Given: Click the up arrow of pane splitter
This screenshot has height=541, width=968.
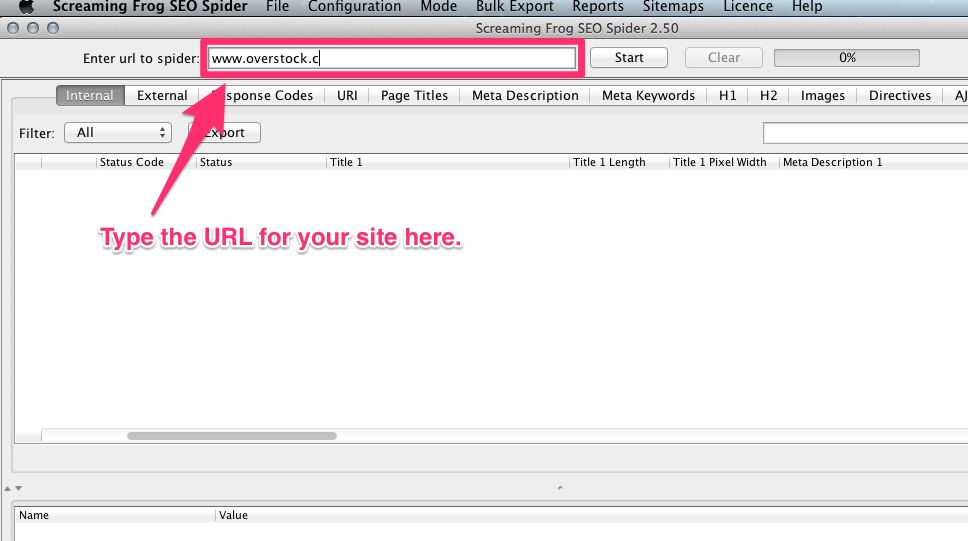Looking at the screenshot, I should [7, 488].
